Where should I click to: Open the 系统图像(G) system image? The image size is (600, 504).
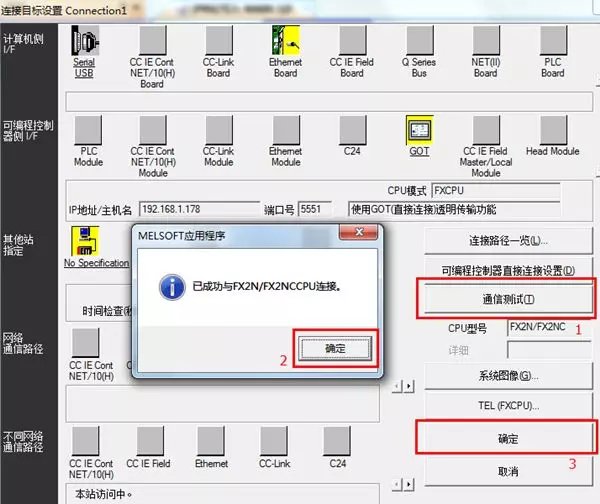[508, 376]
